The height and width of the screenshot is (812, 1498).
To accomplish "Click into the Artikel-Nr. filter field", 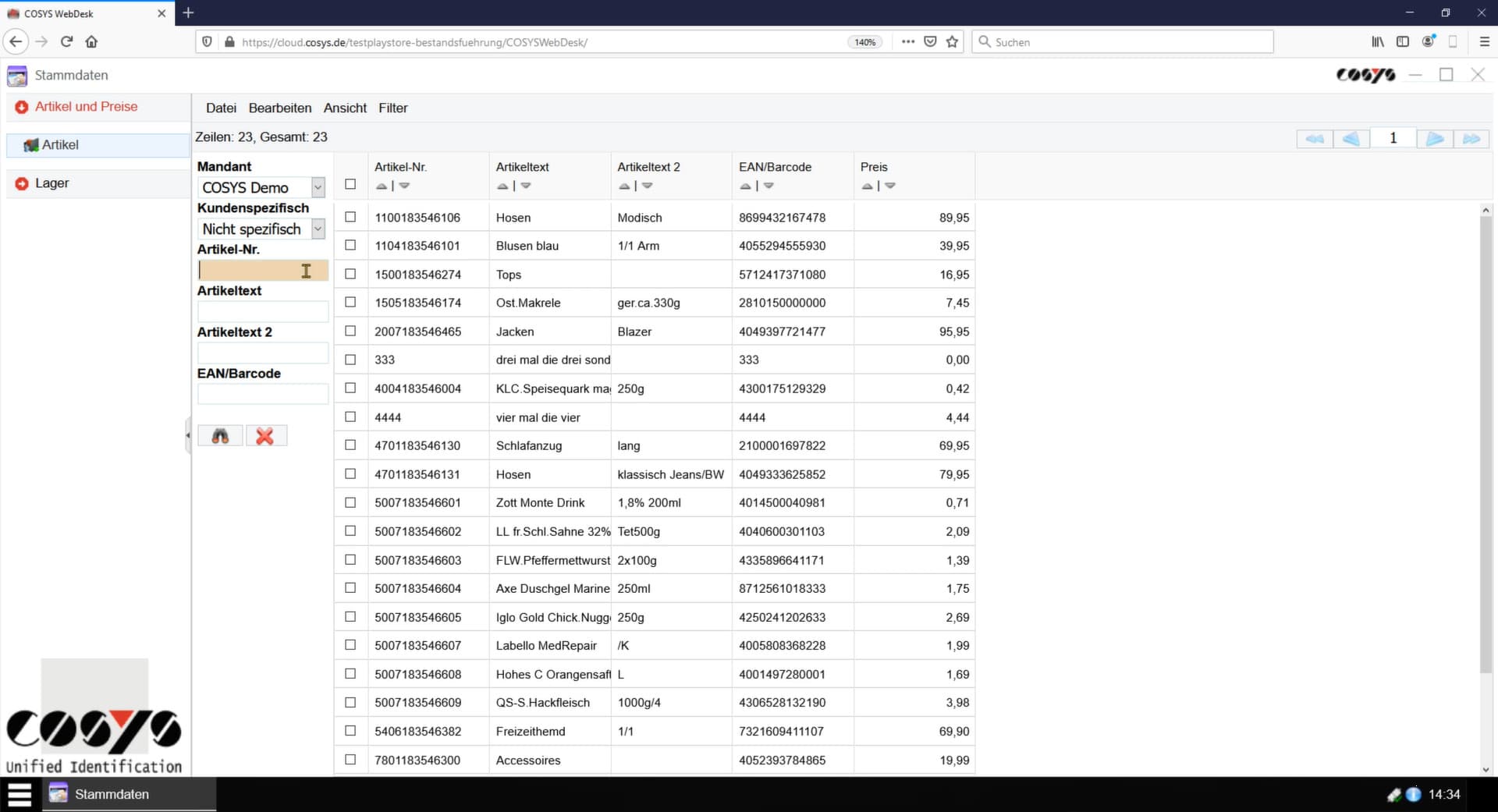I will tap(263, 271).
